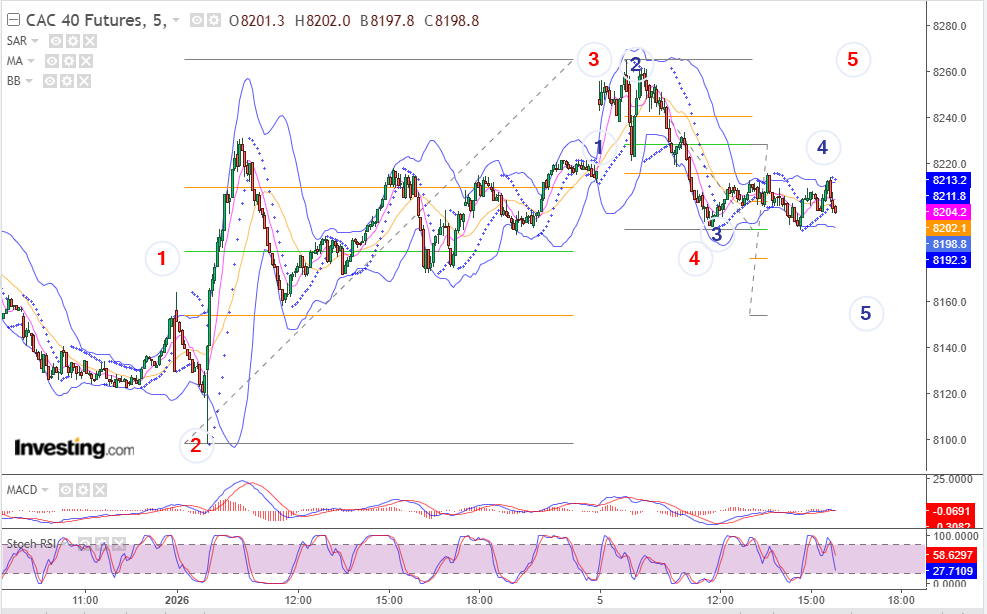
Task: Click the Stoch RSI indicator label
Action: click(31, 543)
